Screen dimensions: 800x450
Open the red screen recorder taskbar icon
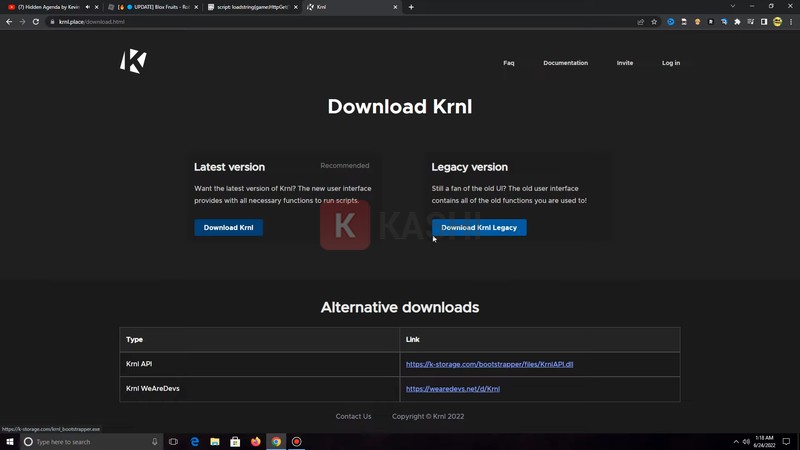tap(296, 442)
